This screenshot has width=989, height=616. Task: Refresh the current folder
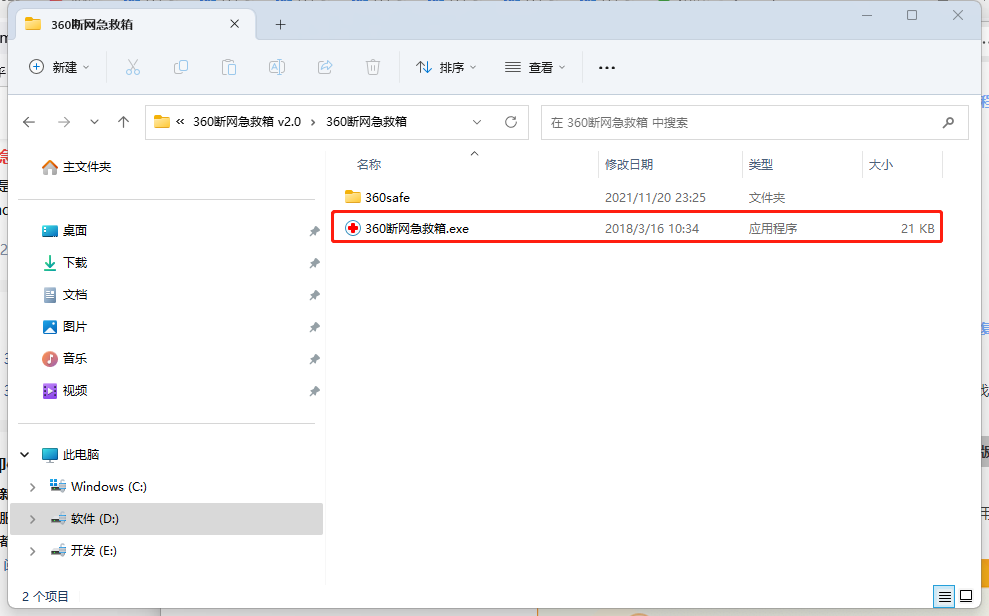[511, 122]
